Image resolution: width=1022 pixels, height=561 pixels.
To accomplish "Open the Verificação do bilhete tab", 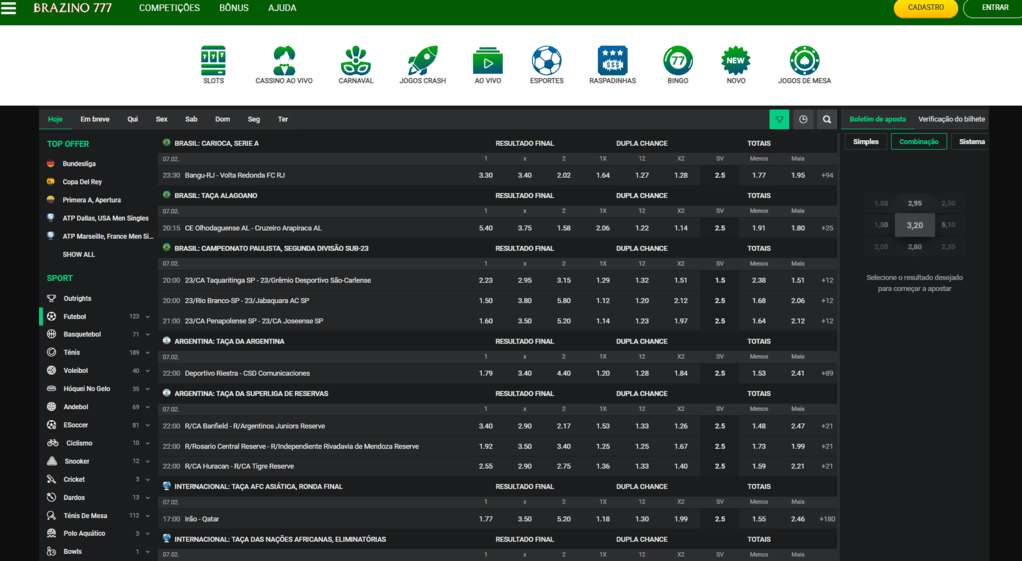I will [x=952, y=119].
